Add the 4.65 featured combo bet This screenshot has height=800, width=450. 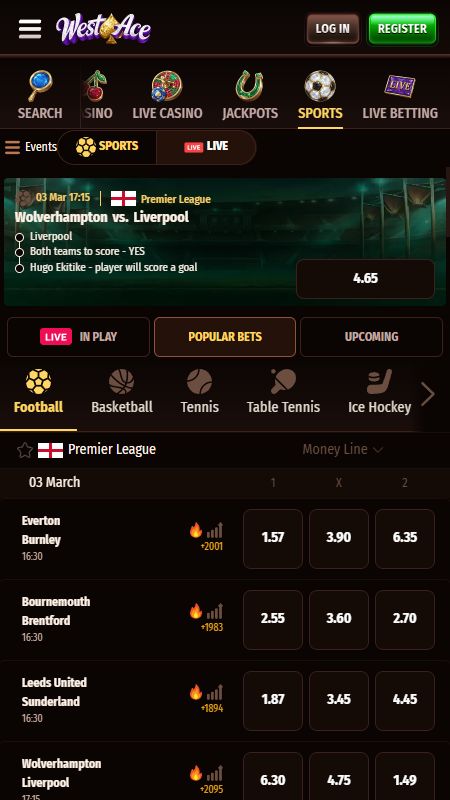tap(365, 279)
